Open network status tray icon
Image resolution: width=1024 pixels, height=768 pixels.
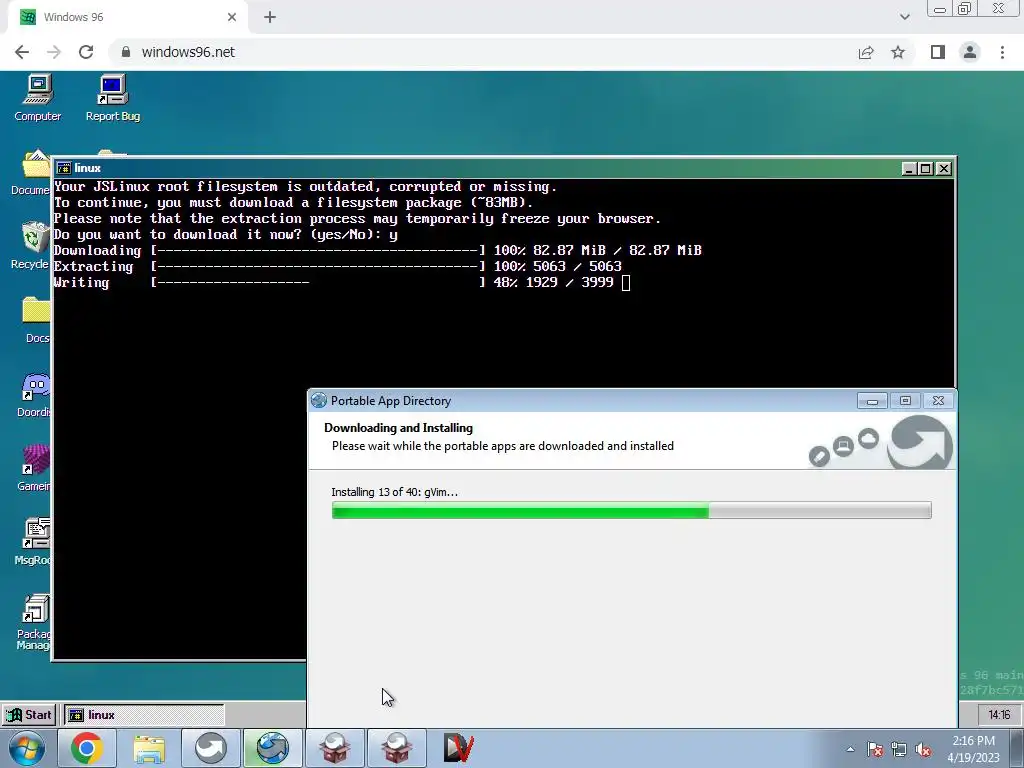pos(899,749)
